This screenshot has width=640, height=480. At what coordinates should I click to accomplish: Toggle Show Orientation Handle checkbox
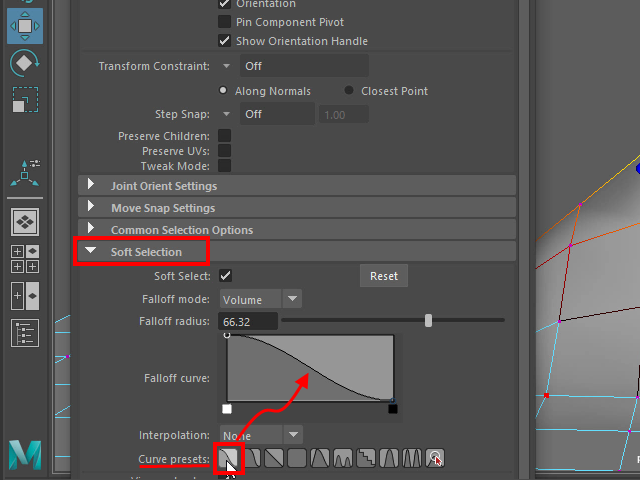pyautogui.click(x=224, y=41)
